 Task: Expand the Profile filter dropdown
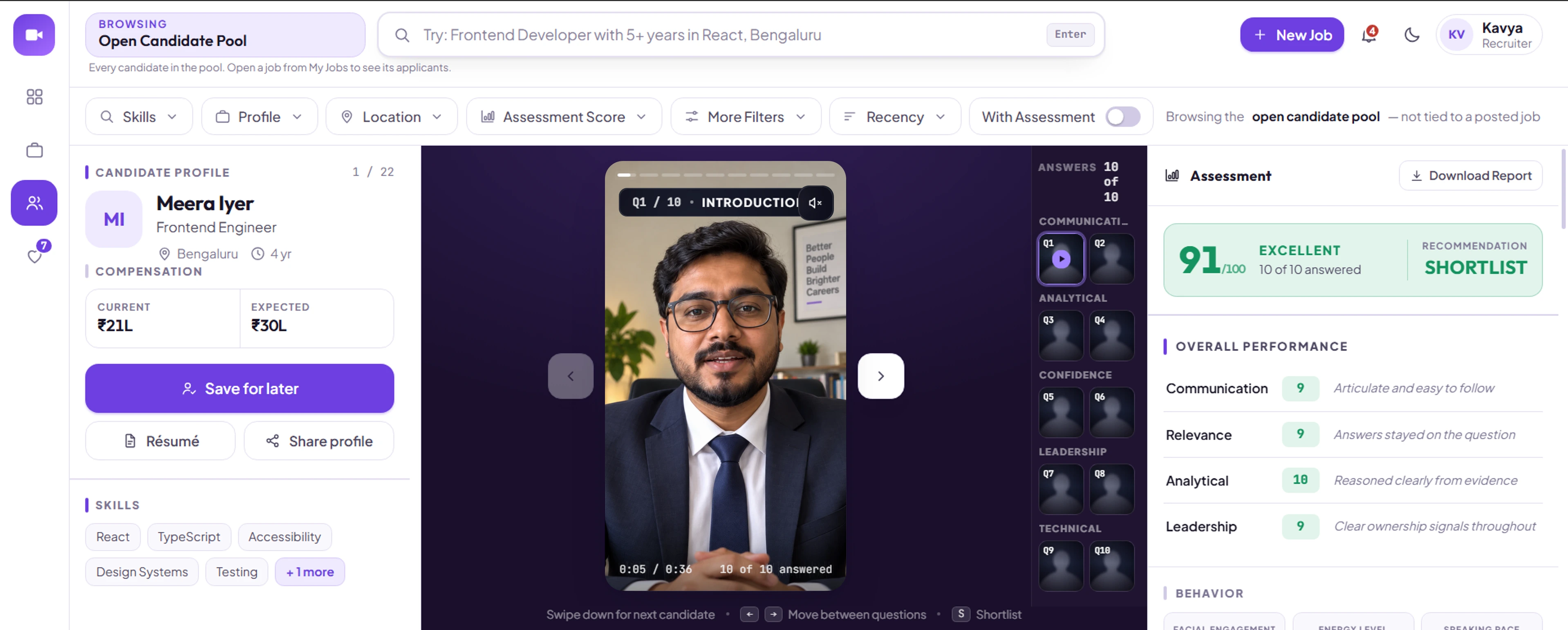pyautogui.click(x=259, y=116)
